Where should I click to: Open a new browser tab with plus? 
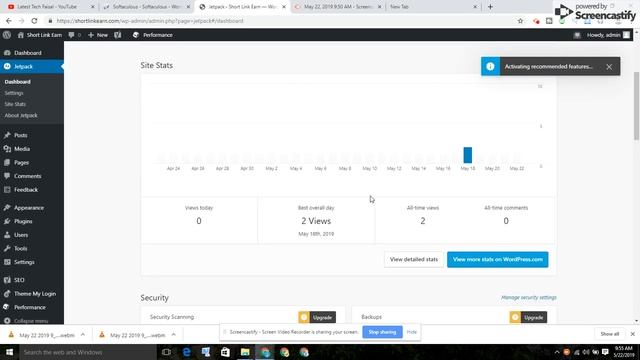point(490,7)
